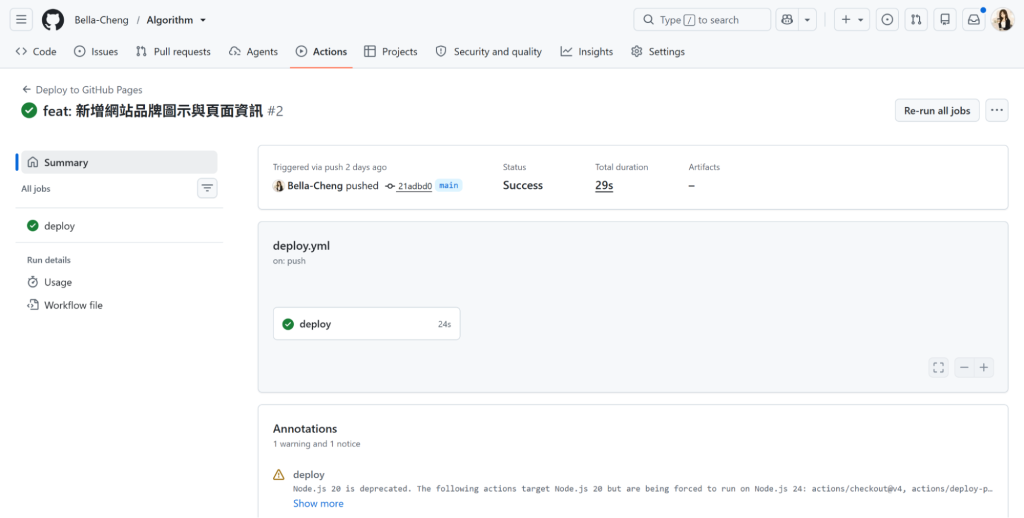Open the hamburger navigation menu
The height and width of the screenshot is (518, 1024).
tap(21, 20)
